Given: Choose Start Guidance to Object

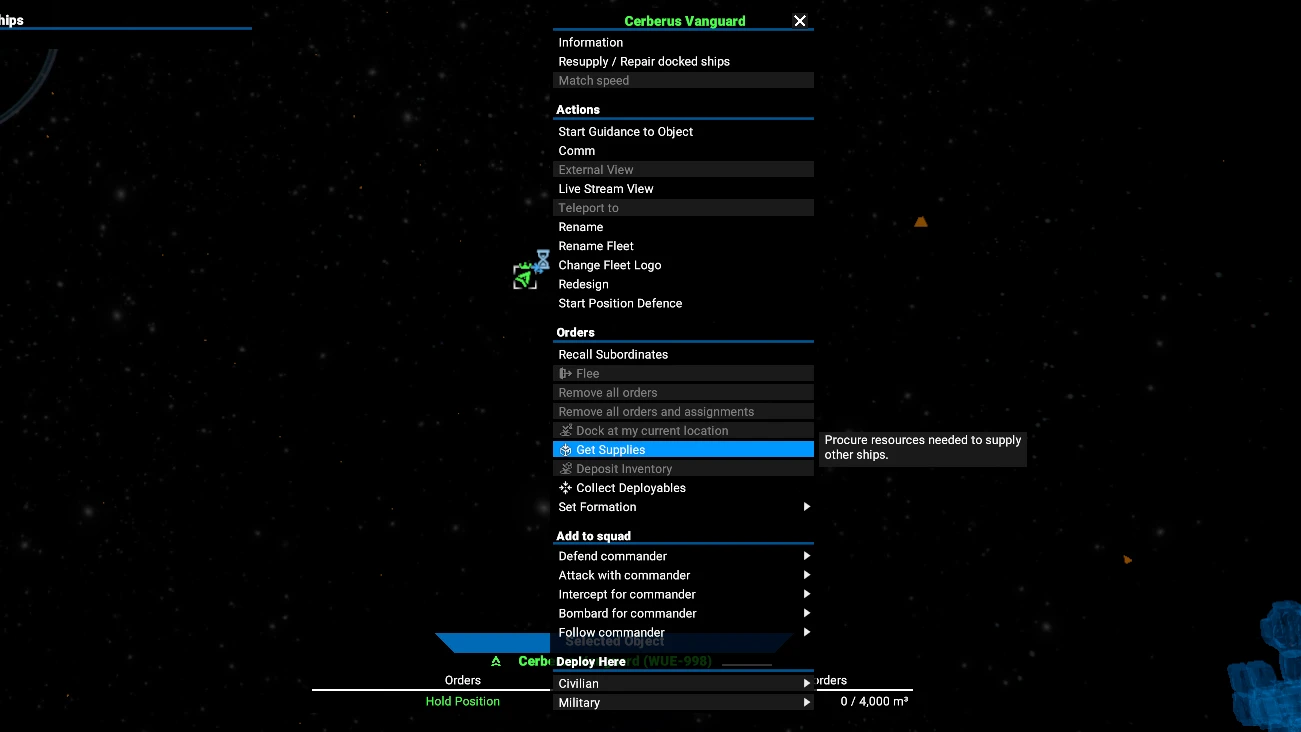Looking at the screenshot, I should click(x=683, y=131).
